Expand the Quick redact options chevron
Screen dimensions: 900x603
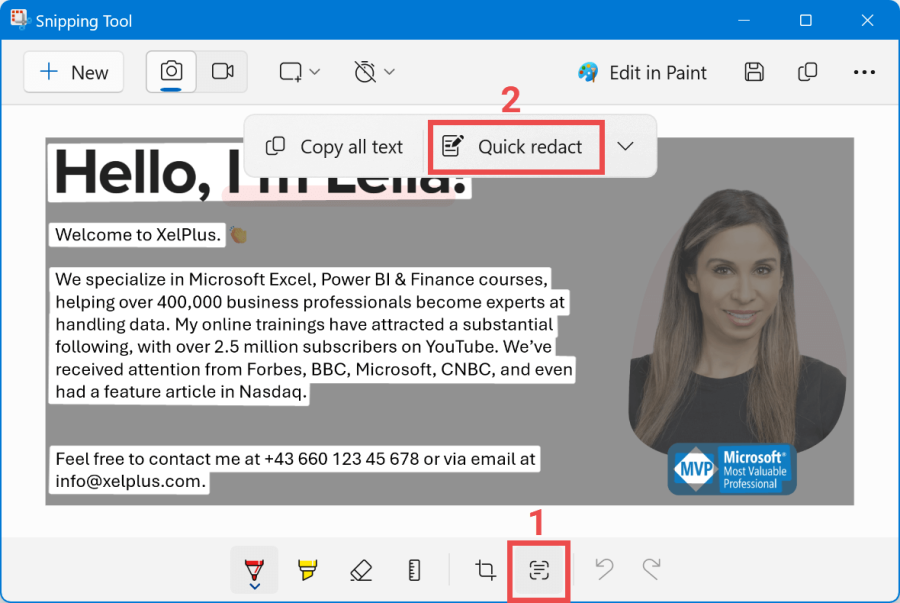(x=625, y=147)
